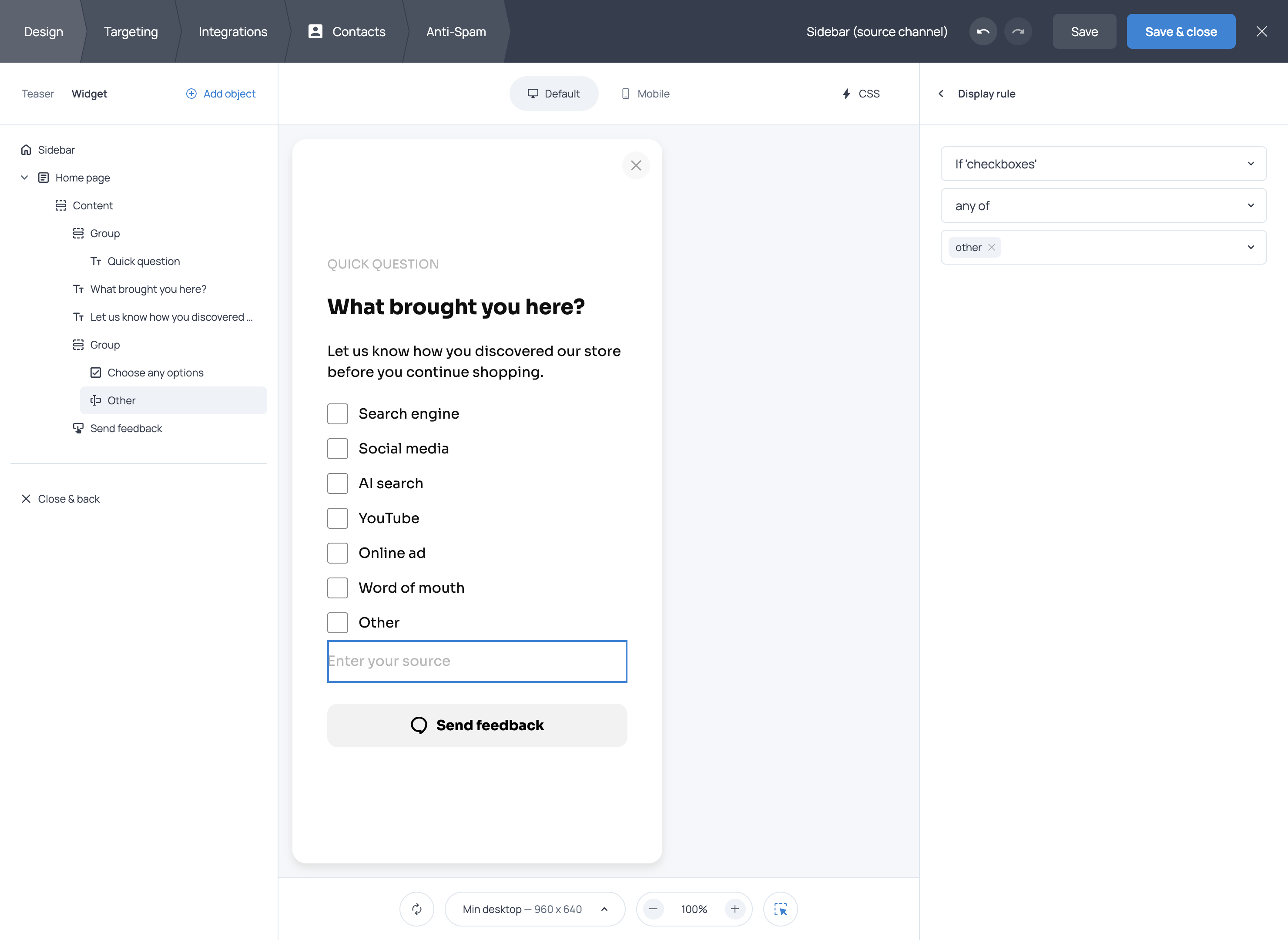Open the 'any of' condition dropdown
The width and height of the screenshot is (1288, 940).
[1104, 205]
